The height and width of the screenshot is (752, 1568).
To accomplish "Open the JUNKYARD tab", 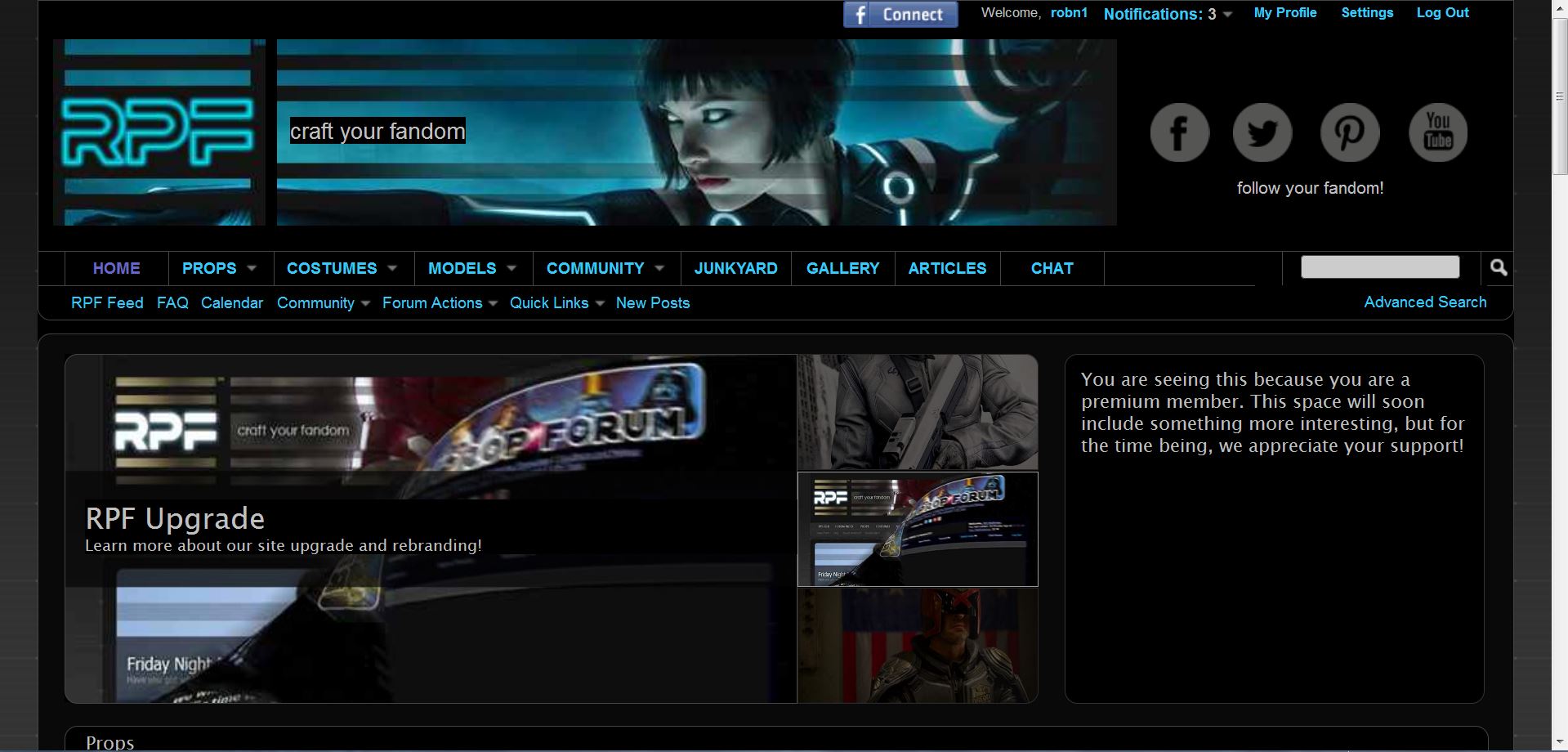I will [735, 268].
